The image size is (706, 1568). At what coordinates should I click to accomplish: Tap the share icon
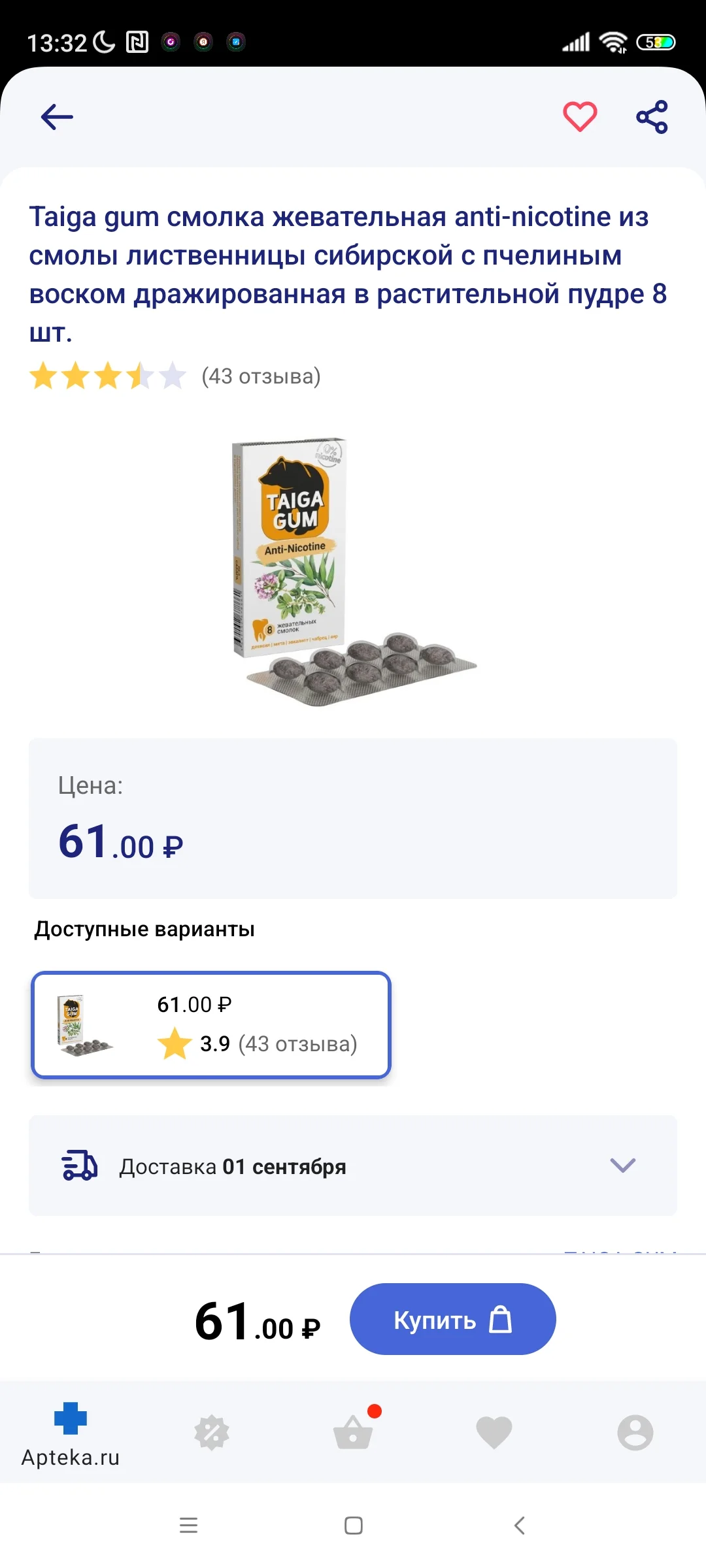[x=652, y=118]
